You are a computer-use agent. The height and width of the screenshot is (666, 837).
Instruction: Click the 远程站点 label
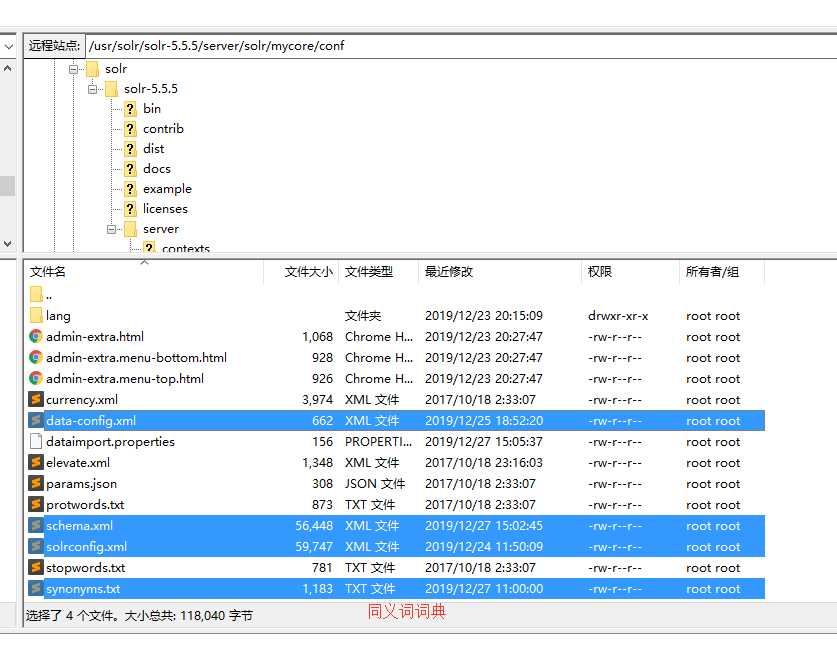pyautogui.click(x=54, y=46)
